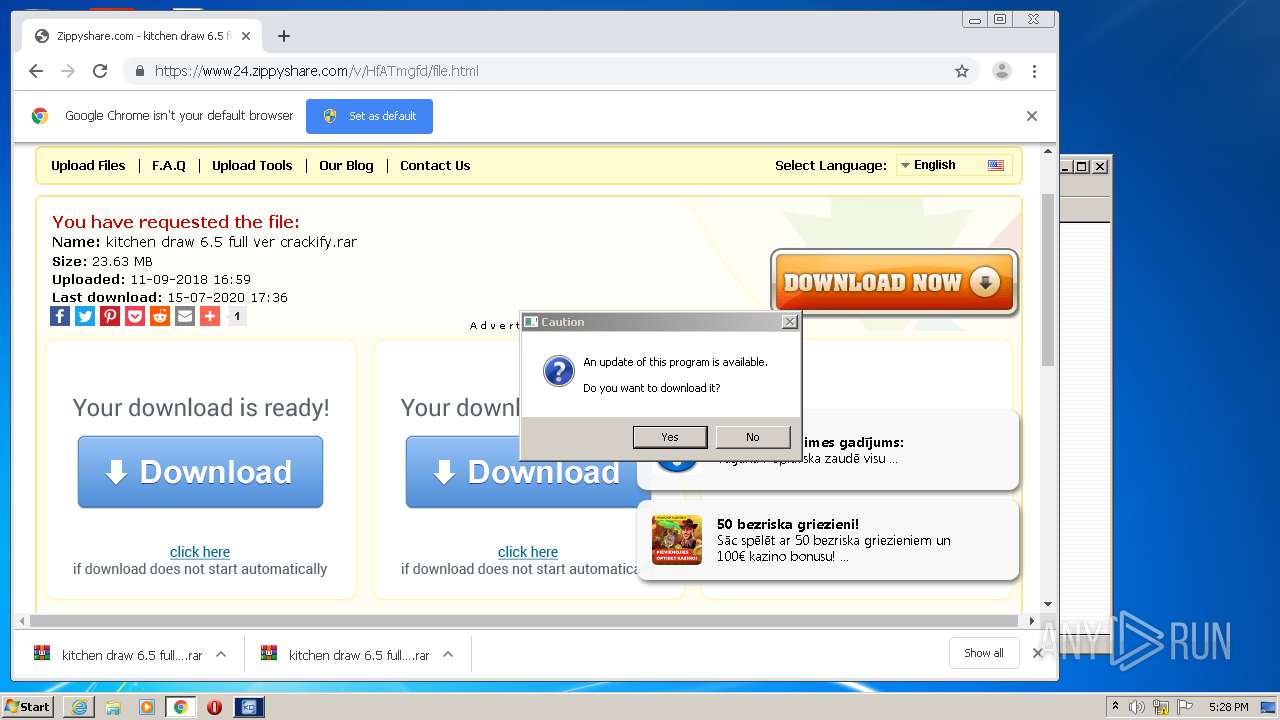This screenshot has height=720, width=1280.
Task: Share file link via email icon
Action: coord(185,316)
